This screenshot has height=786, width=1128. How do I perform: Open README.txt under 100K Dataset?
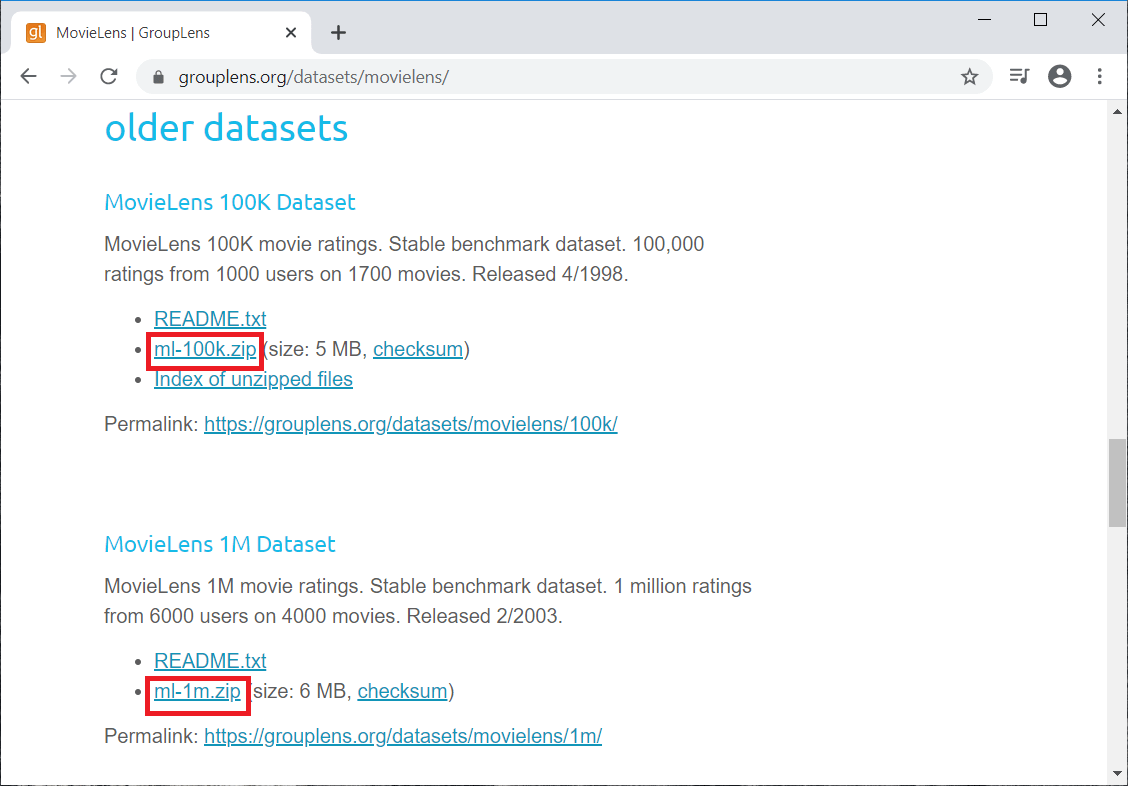click(210, 320)
